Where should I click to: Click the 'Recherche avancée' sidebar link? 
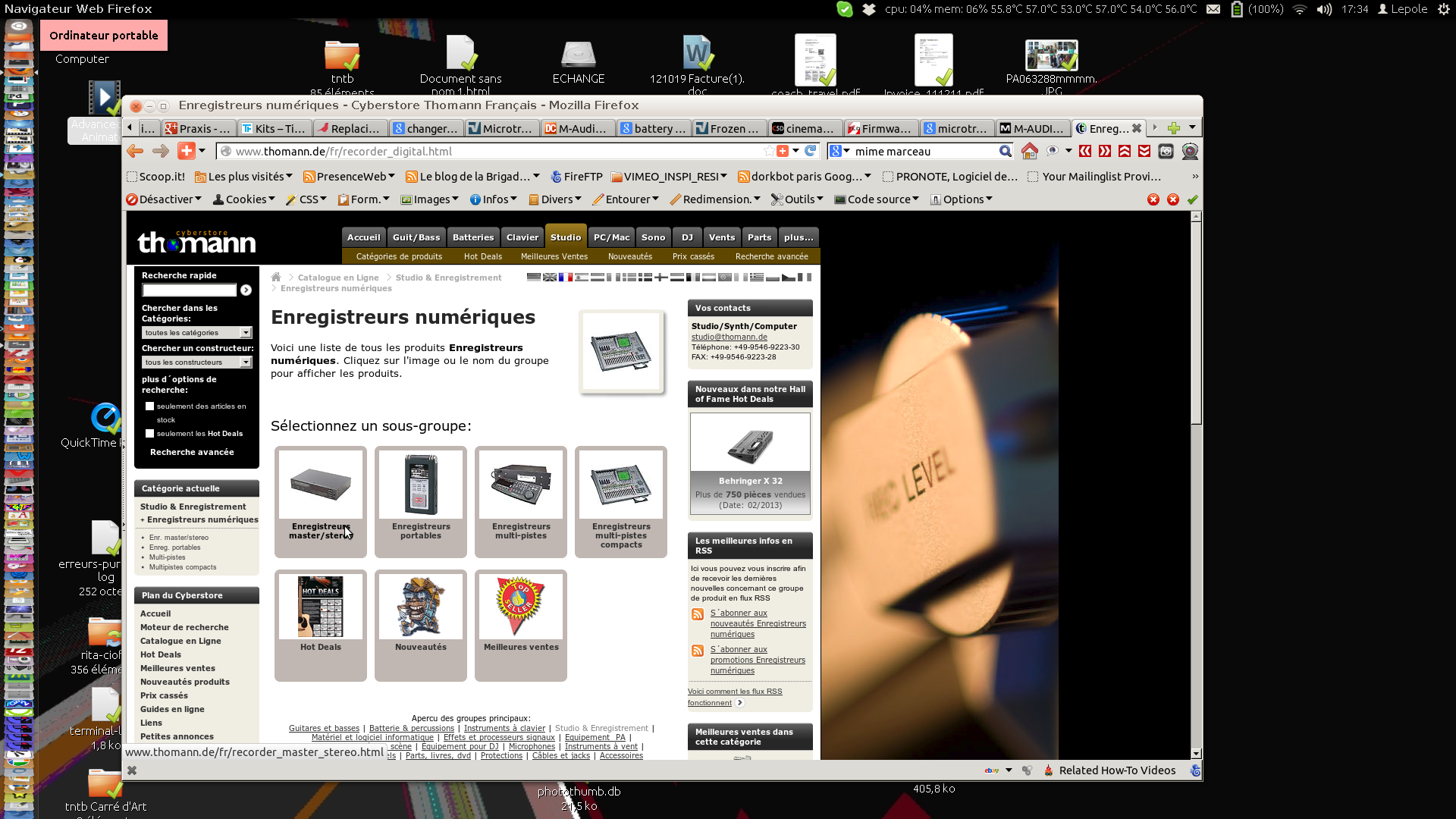pyautogui.click(x=192, y=452)
